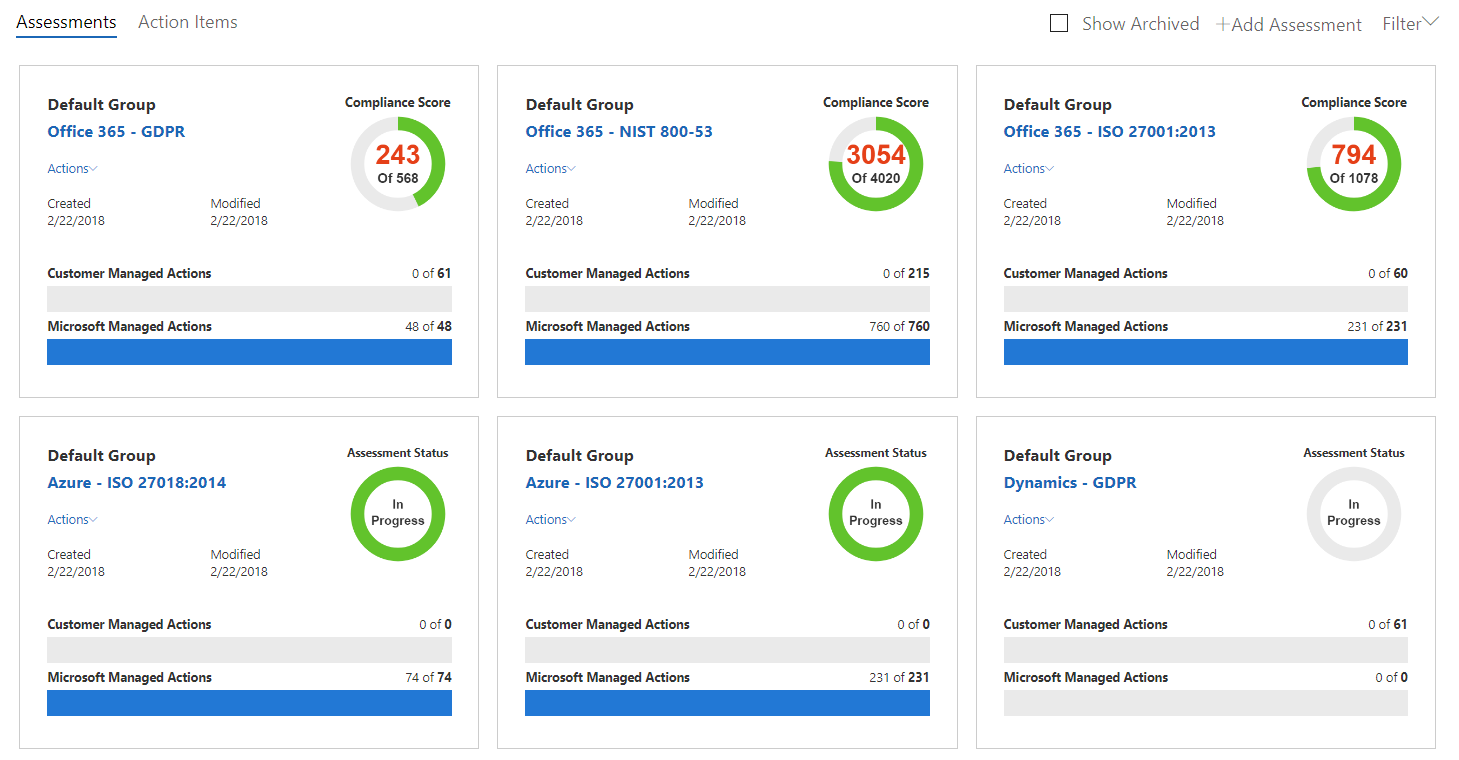Click the 243 of 568 compliance score donut
Screen dimensions: 1459x760
click(x=398, y=164)
